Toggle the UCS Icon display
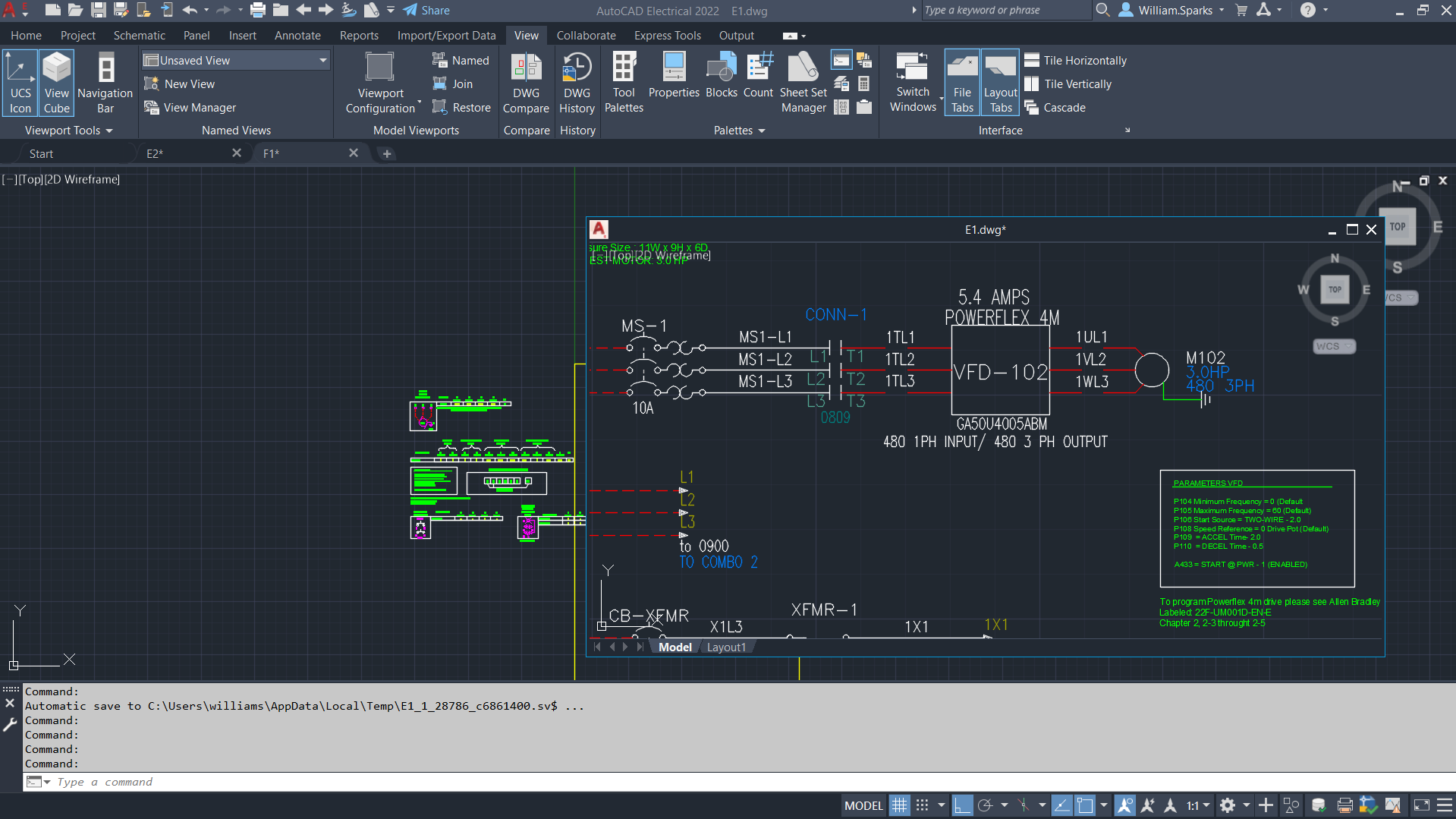The image size is (1456, 819). (20, 83)
